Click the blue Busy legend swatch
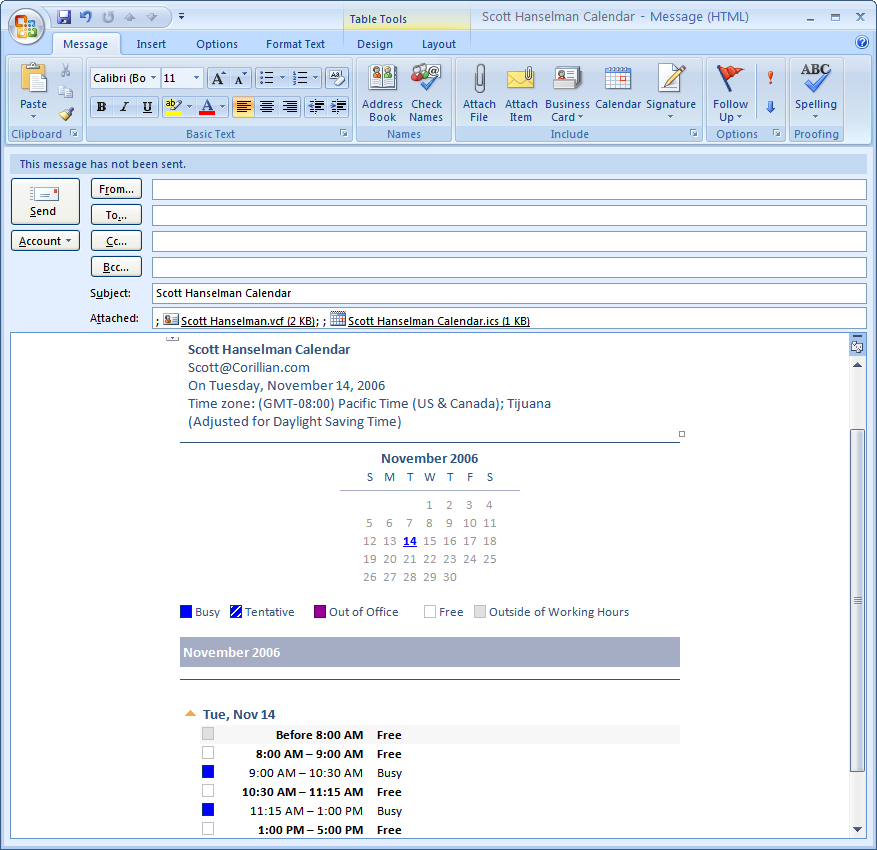Image resolution: width=877 pixels, height=850 pixels. pyautogui.click(x=186, y=612)
